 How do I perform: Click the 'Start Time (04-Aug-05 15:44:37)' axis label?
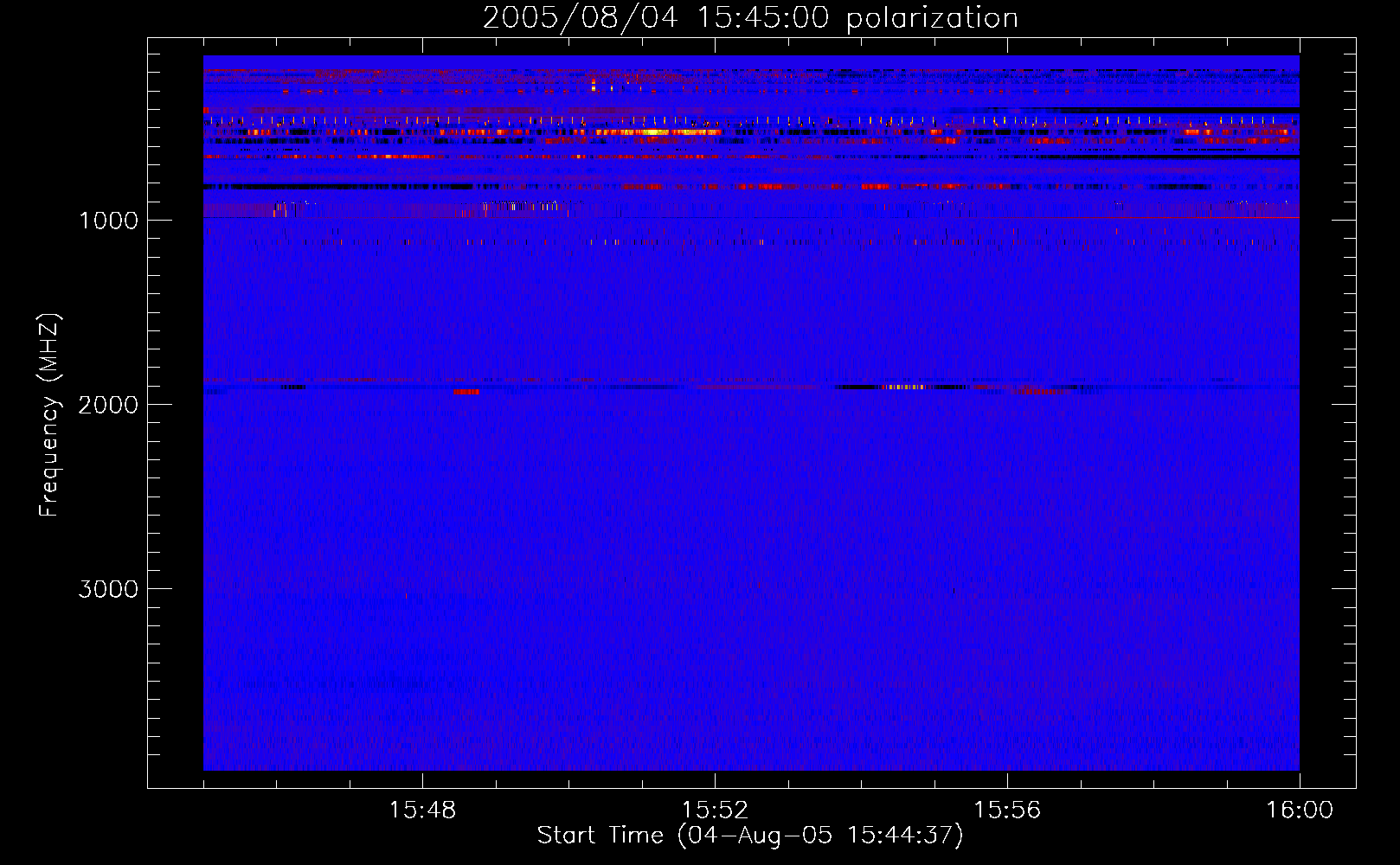[750, 836]
